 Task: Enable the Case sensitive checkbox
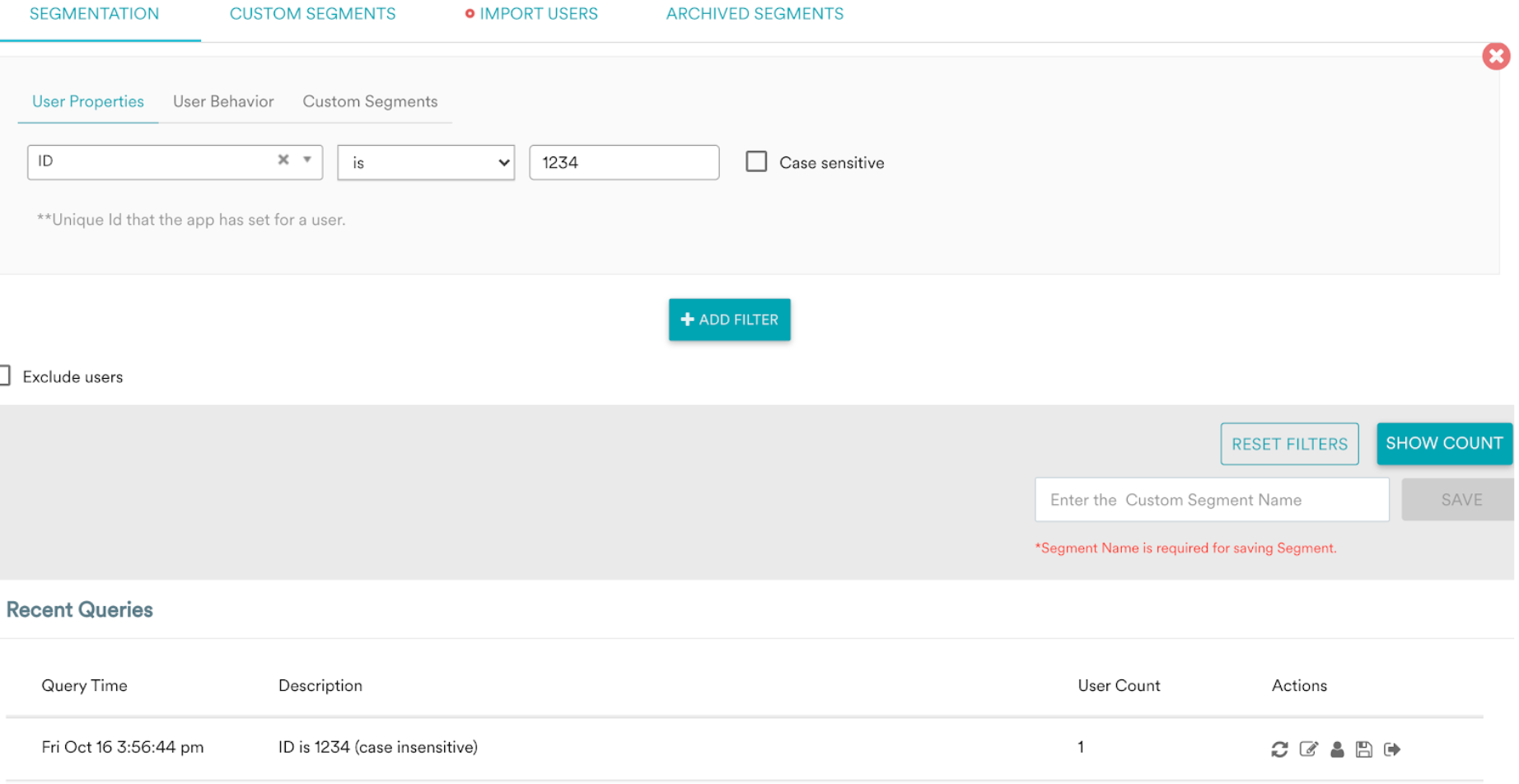point(756,161)
